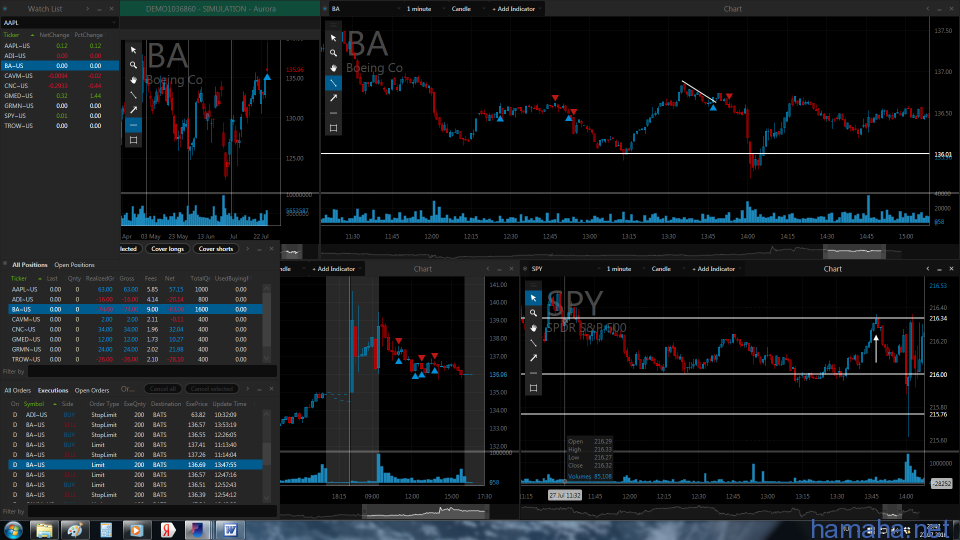Image resolution: width=960 pixels, height=540 pixels.
Task: Open Microsoft Word from the taskbar
Action: (x=230, y=530)
